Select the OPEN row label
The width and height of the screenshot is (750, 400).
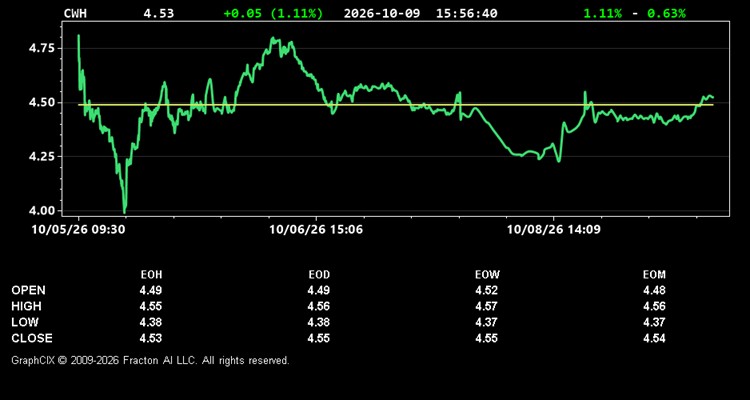29,290
